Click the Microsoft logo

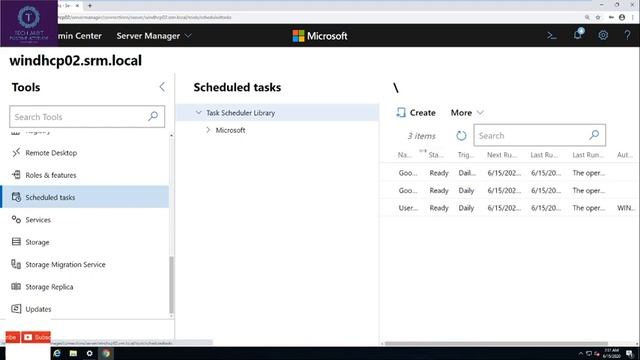(x=320, y=36)
